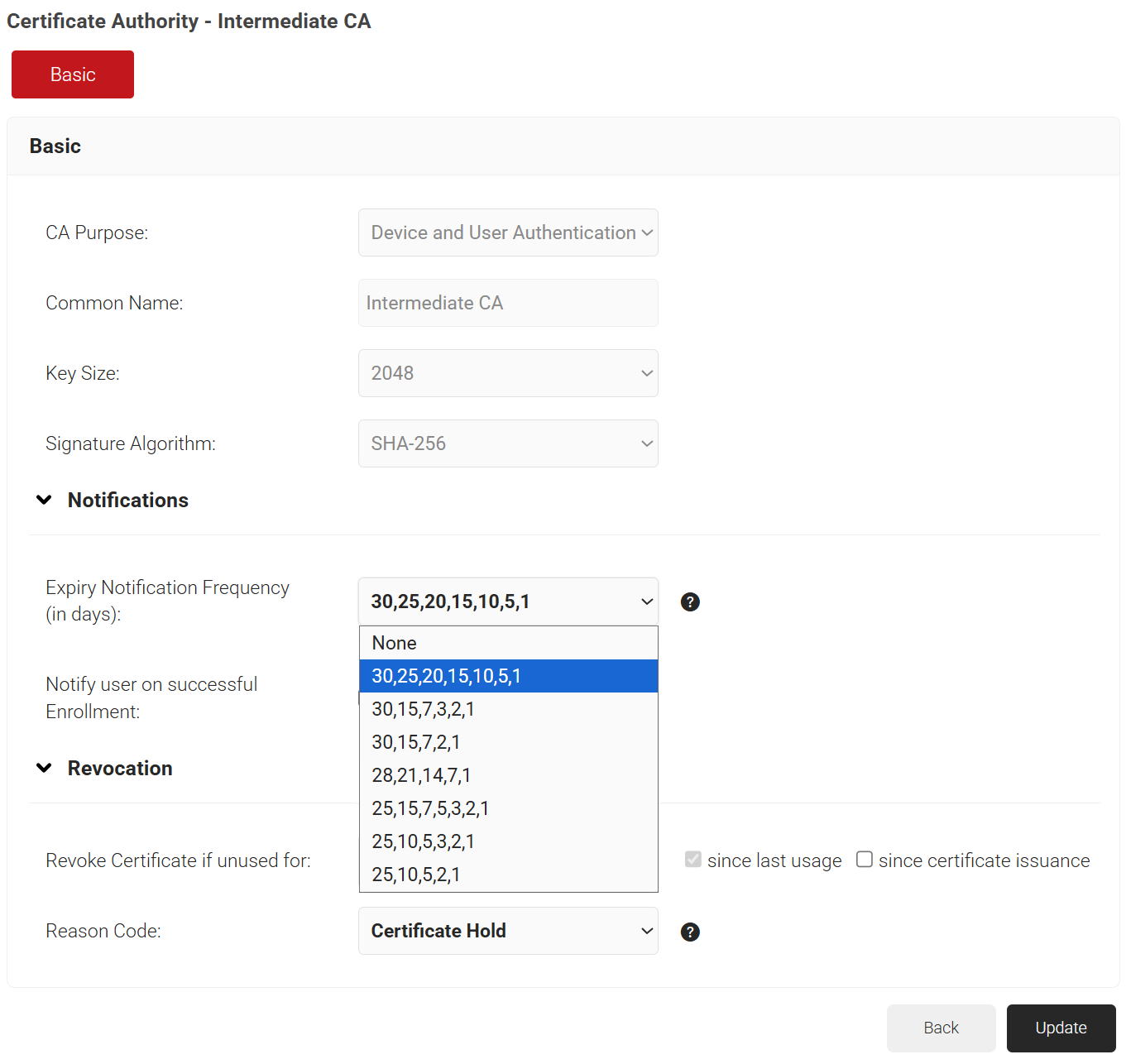Collapse the Notifications section chevron
Screen dimensions: 1126x1064
(x=45, y=501)
